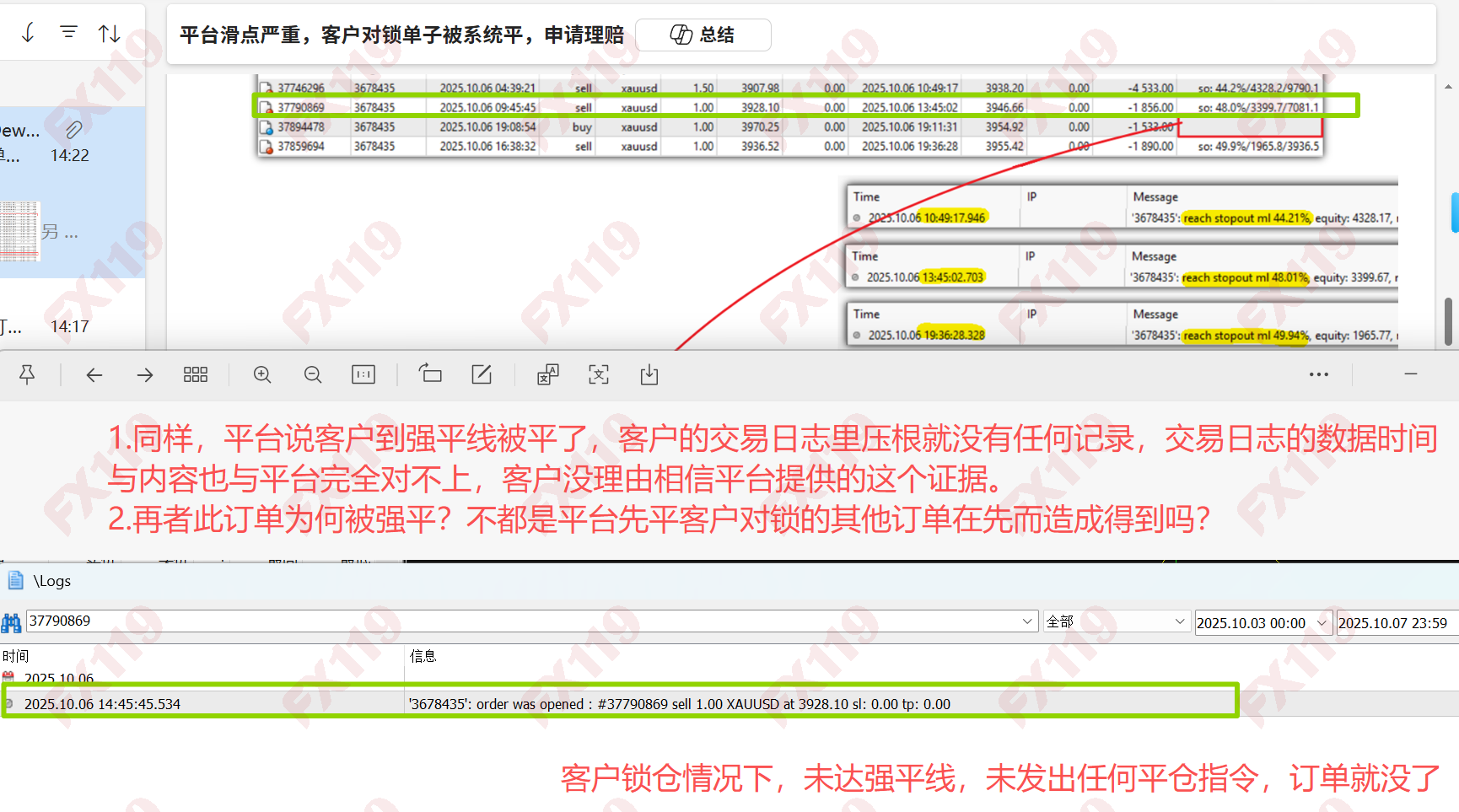The image size is (1459, 812).
Task: Zoom in on the image
Action: pos(262,374)
